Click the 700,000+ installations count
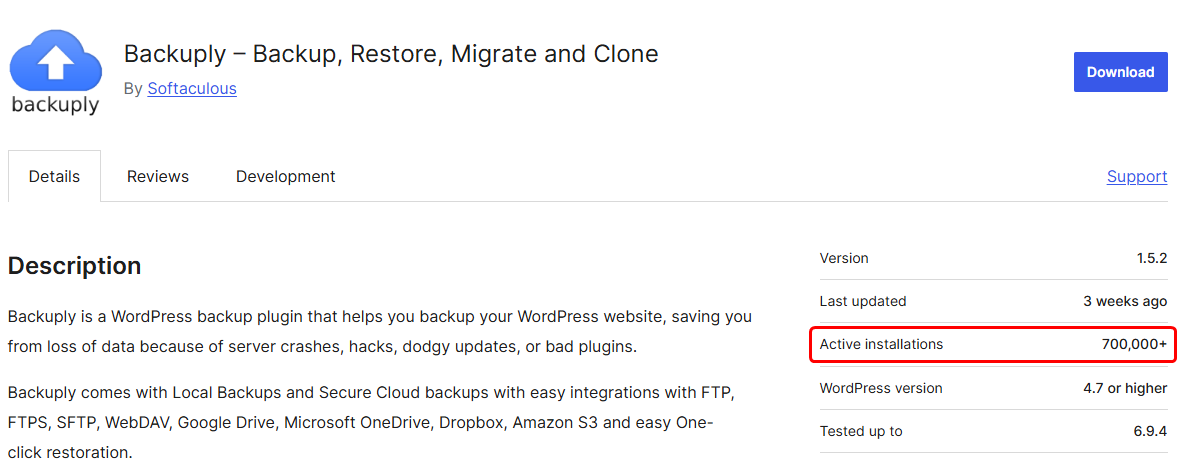 (1134, 344)
